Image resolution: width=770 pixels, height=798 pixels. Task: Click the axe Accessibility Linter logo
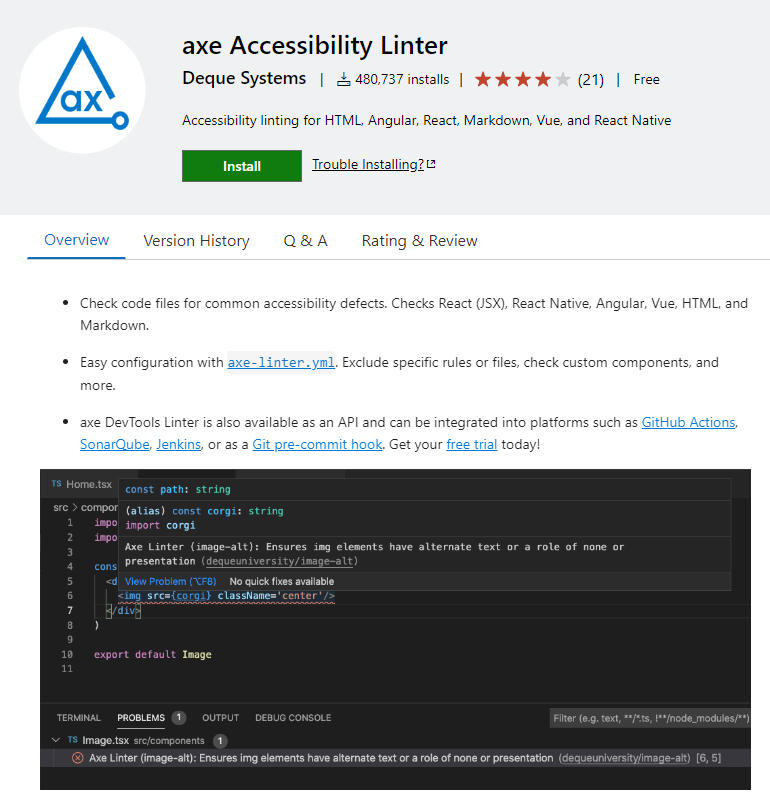(x=82, y=90)
